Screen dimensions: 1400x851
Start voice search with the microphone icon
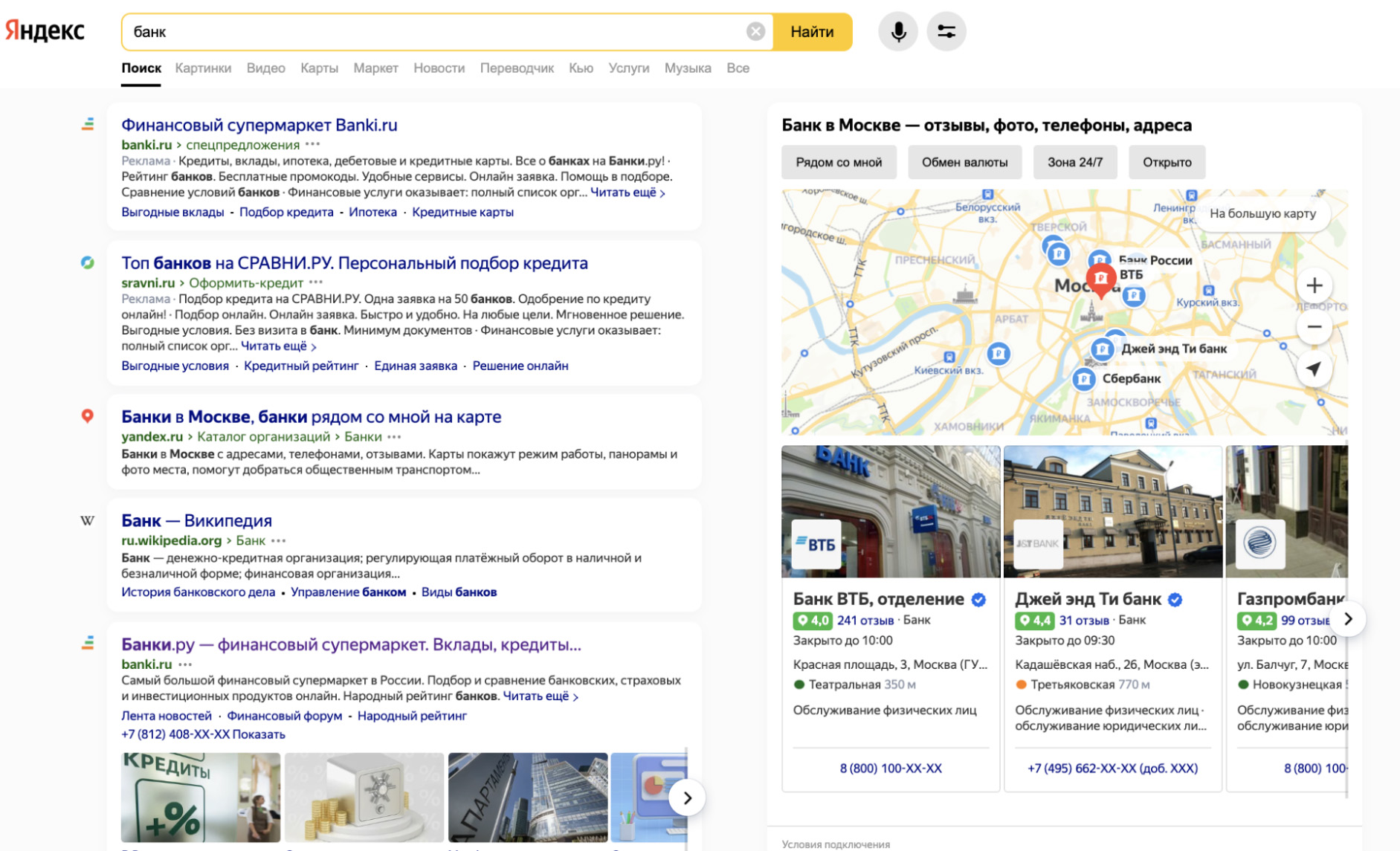[x=898, y=31]
